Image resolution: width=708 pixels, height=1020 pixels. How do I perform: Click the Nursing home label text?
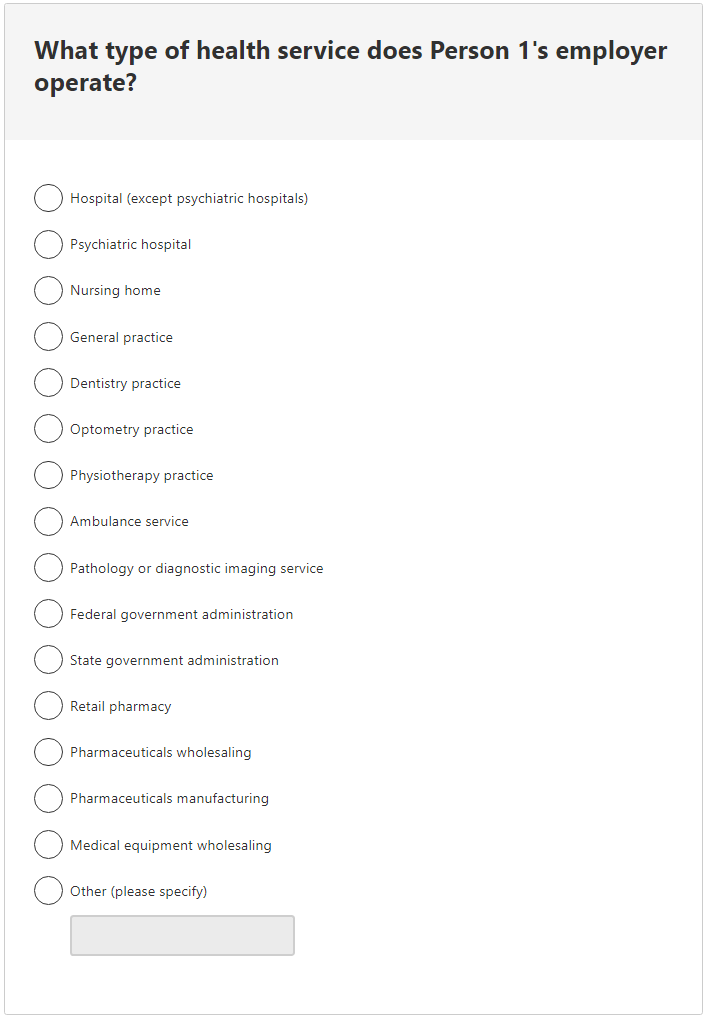coord(114,290)
